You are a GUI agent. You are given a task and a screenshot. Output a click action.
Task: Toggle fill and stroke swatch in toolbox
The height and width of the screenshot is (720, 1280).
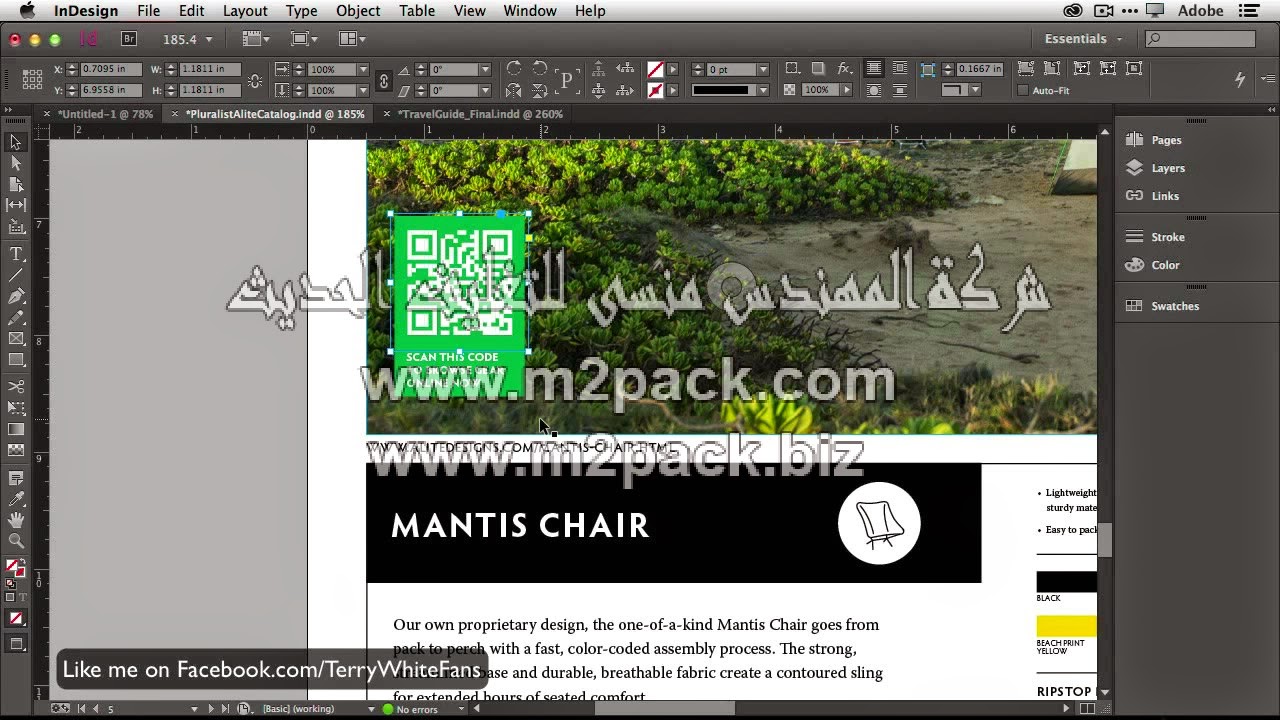tap(15, 569)
